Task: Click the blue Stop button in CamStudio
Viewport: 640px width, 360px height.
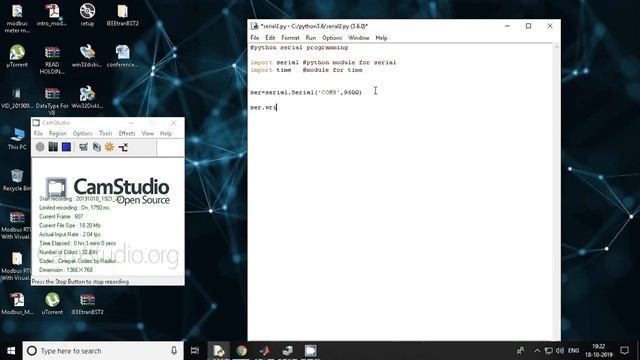Action: 66,147
